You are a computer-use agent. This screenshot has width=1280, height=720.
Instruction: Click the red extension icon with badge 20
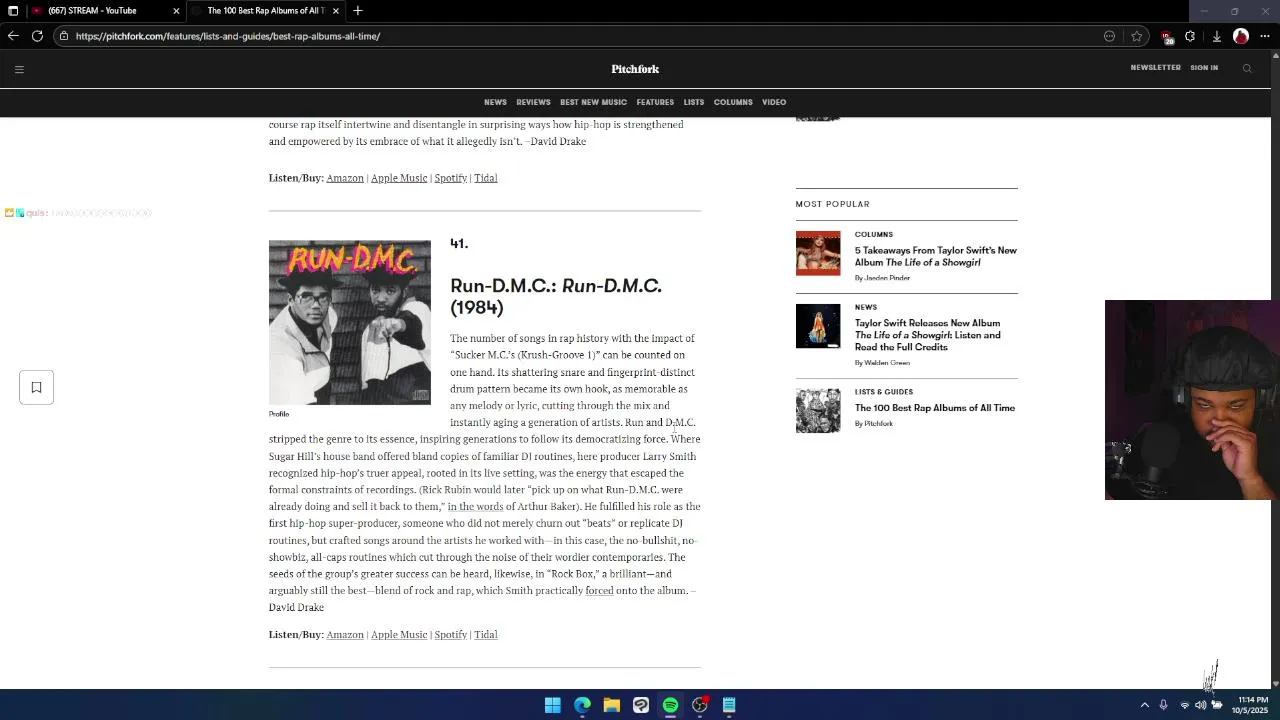coord(1167,37)
